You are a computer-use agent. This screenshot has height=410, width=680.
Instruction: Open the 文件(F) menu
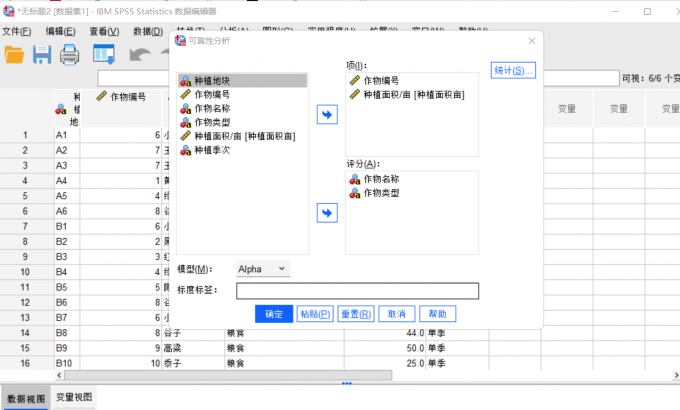click(17, 32)
